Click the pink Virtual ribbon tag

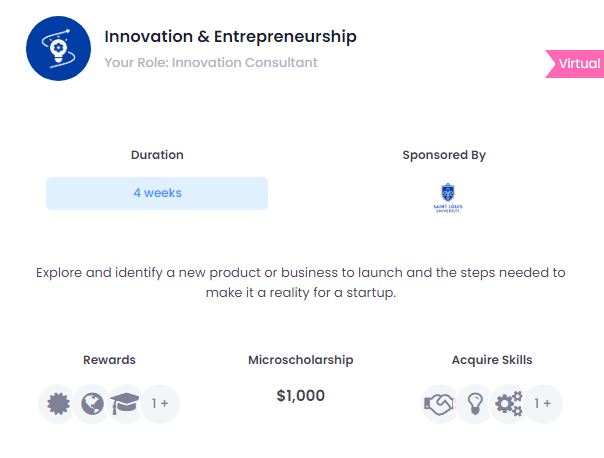[x=574, y=64]
